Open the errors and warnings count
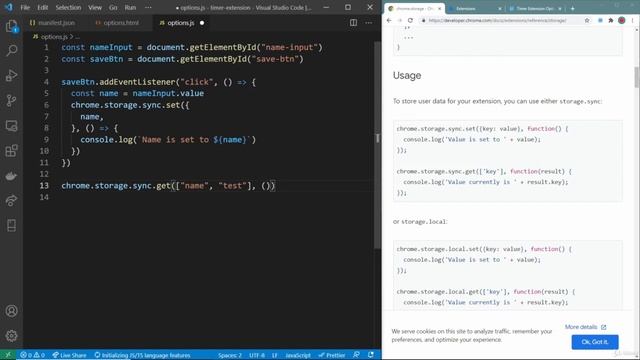Screen dimensions: 640x360 click(33, 355)
